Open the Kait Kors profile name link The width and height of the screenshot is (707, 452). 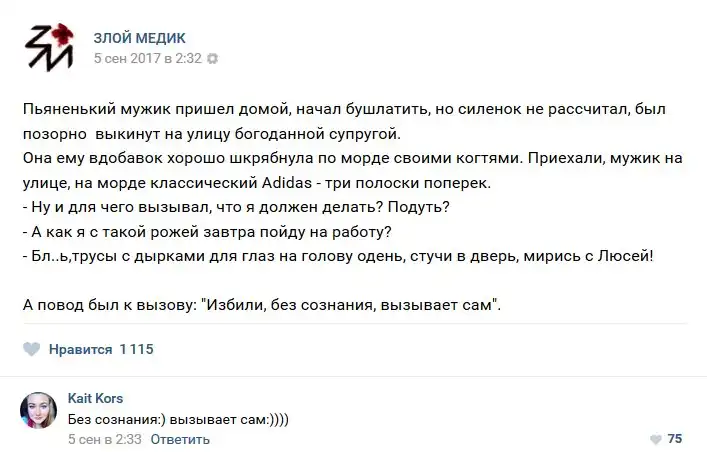(x=95, y=398)
